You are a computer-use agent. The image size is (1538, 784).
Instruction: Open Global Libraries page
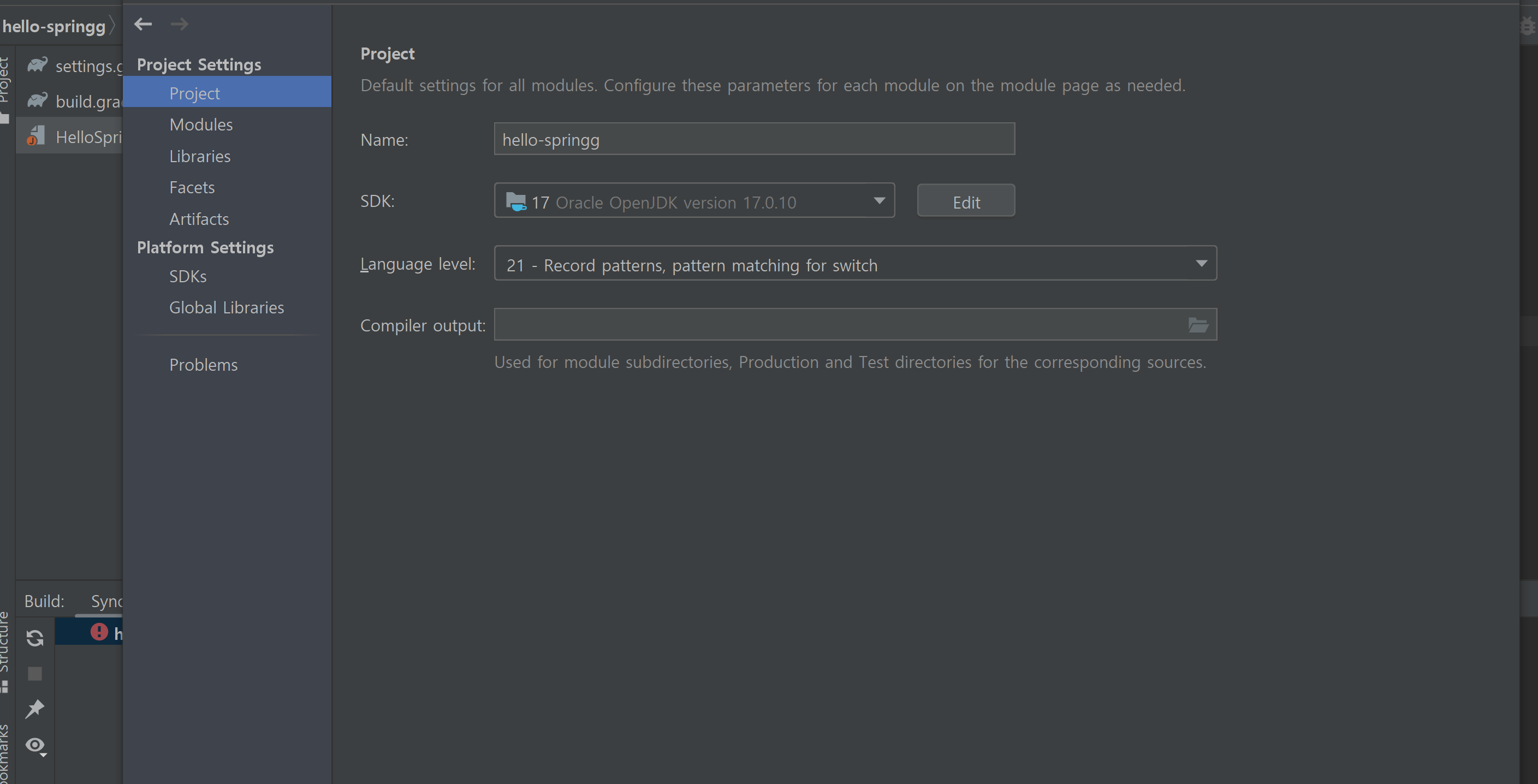(x=227, y=307)
